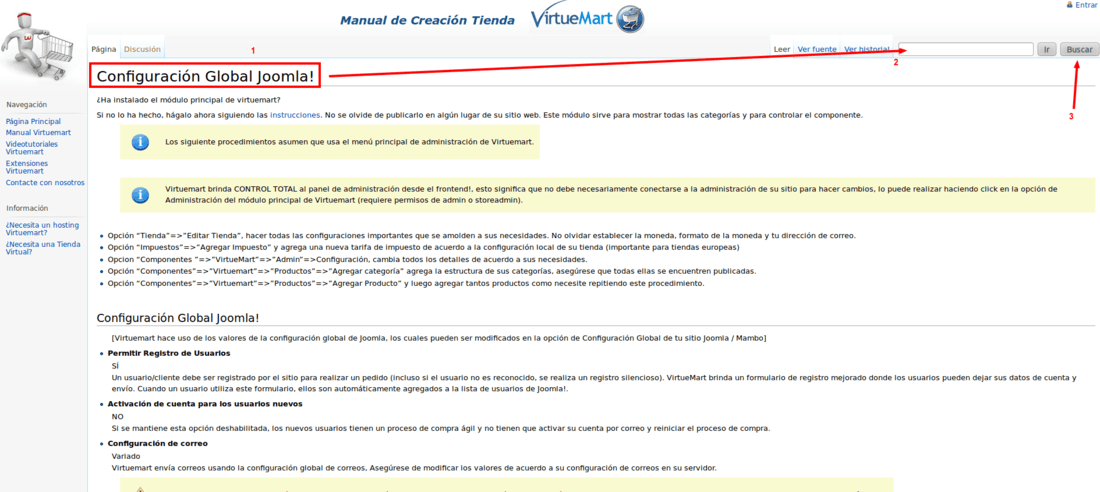Click the lower Configuración Global Joomla! section heading
Screen dimensions: 1100x492
click(178, 318)
